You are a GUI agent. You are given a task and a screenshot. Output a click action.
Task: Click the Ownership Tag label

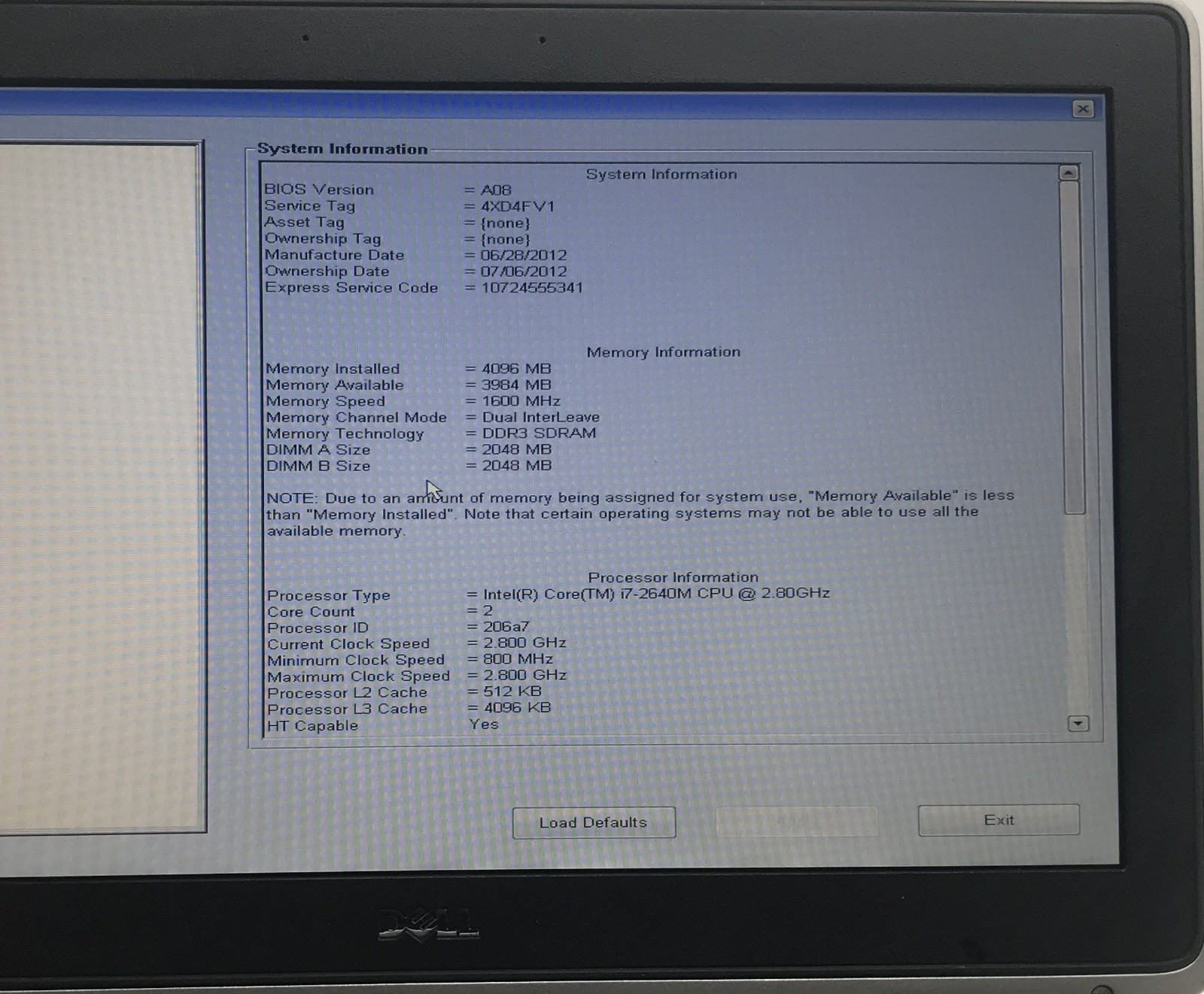[x=323, y=239]
